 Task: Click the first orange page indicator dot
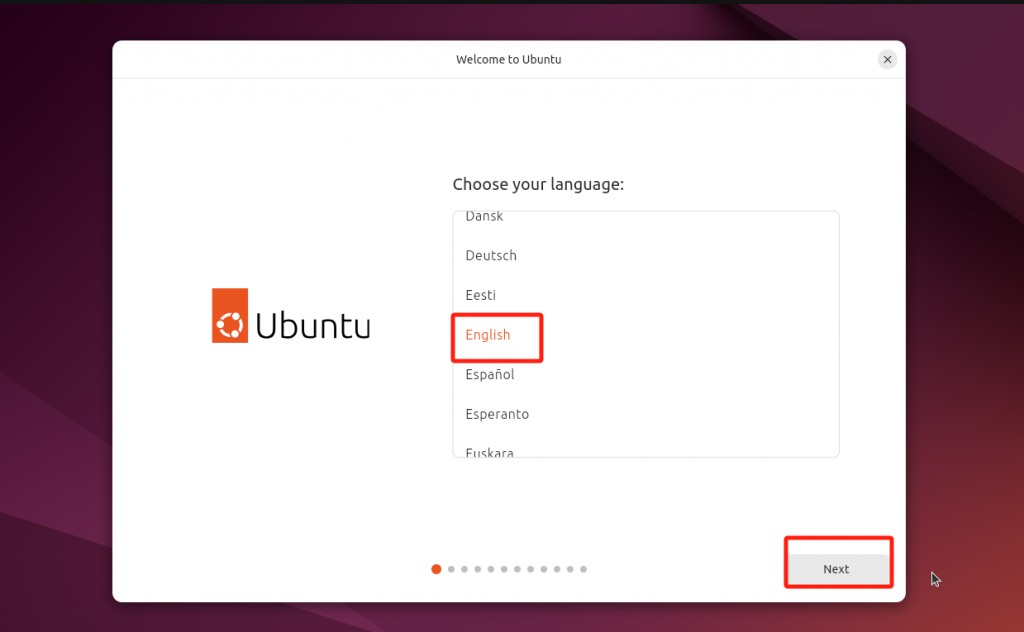click(x=436, y=569)
